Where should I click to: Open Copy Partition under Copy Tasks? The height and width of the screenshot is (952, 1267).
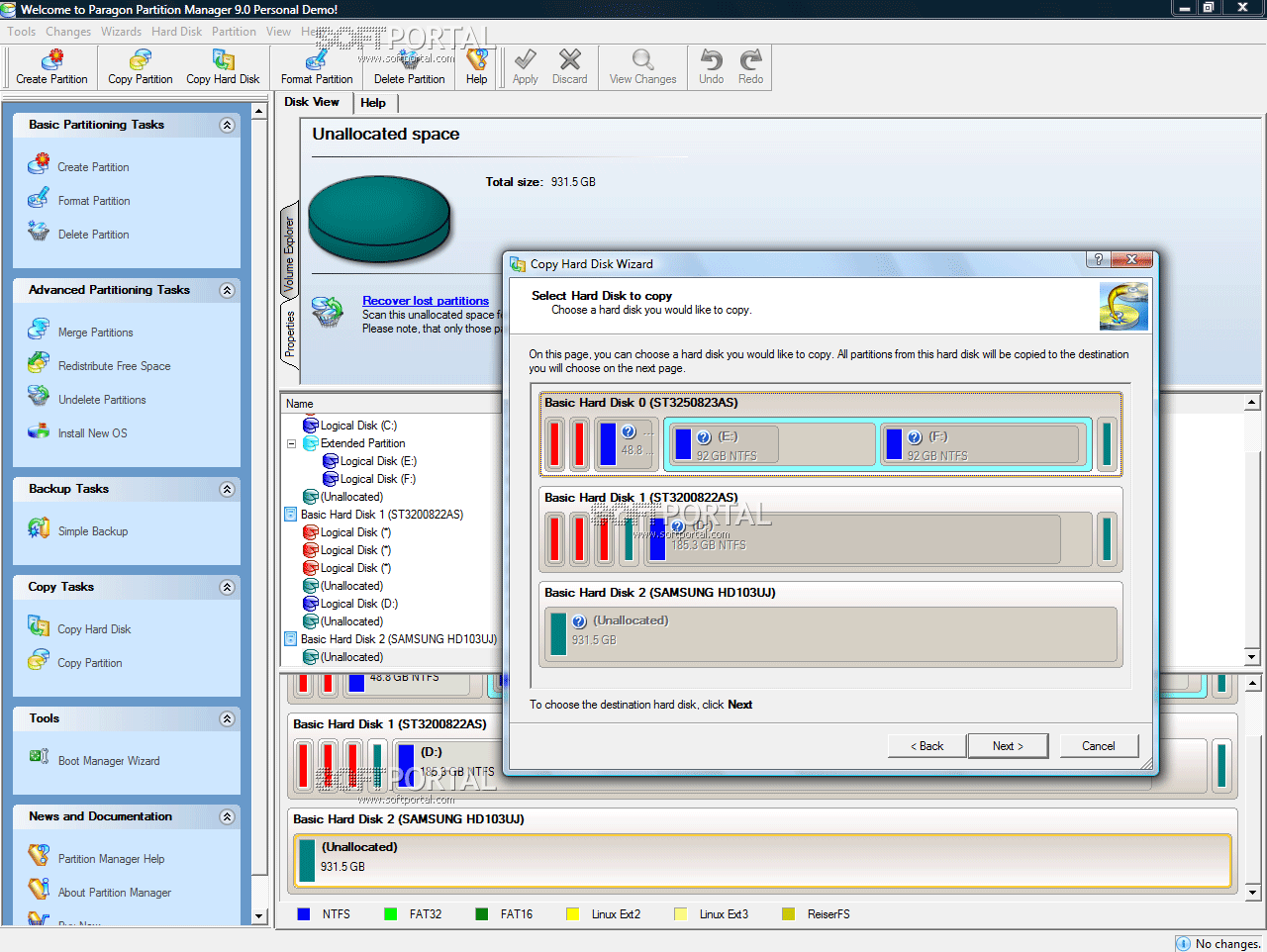pyautogui.click(x=90, y=663)
